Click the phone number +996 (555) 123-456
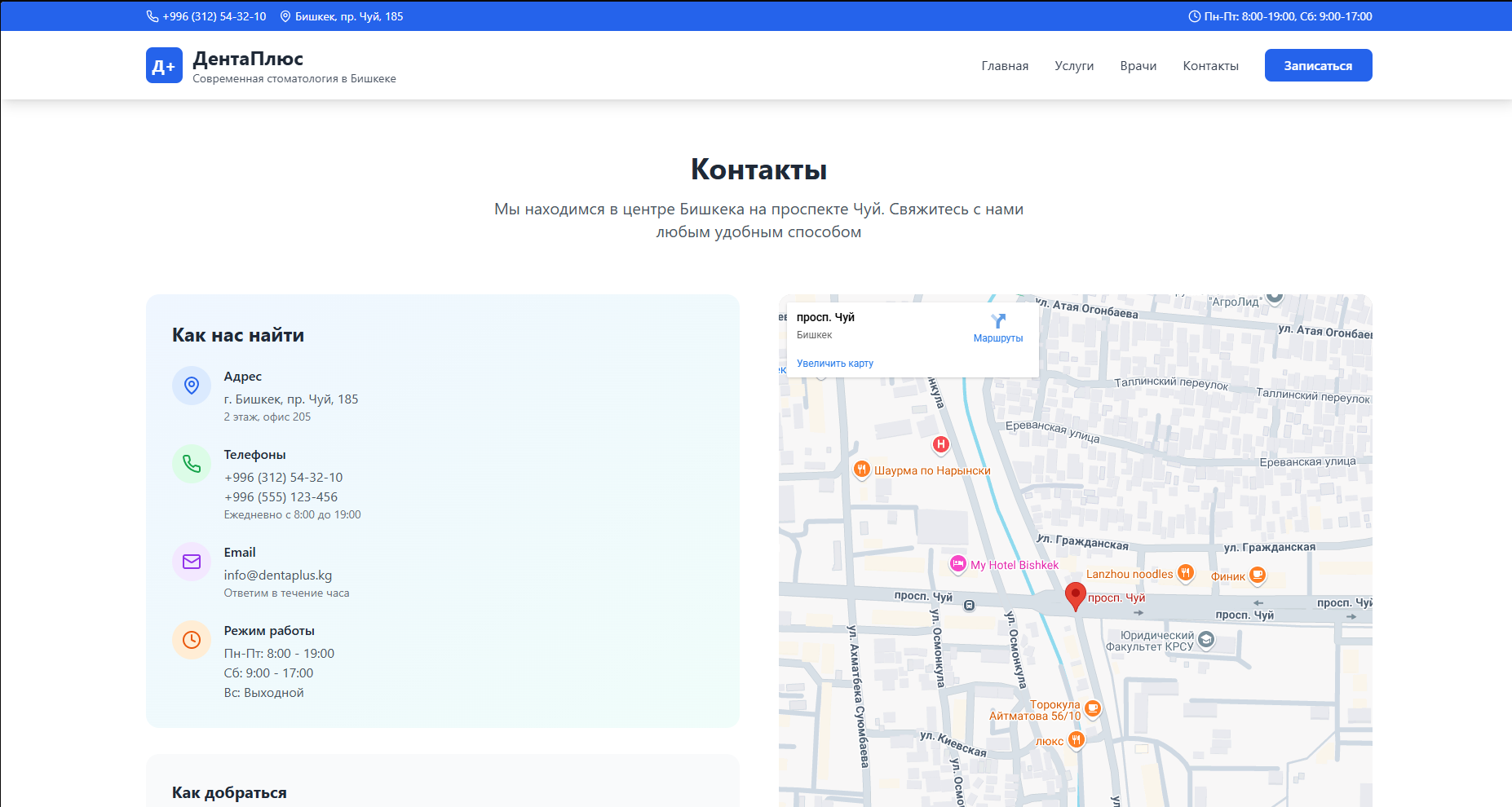Image resolution: width=1512 pixels, height=807 pixels. 281,496
